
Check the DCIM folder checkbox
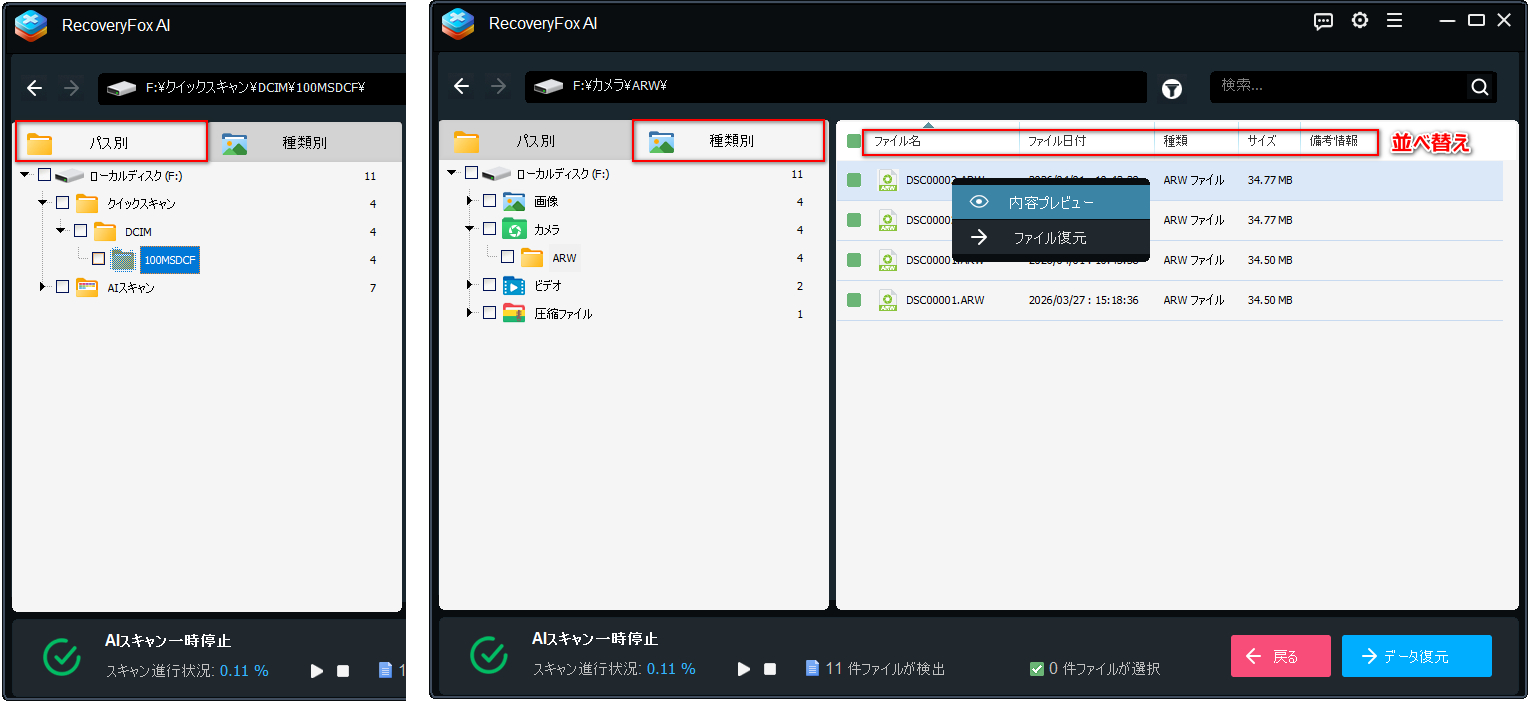pos(81,231)
